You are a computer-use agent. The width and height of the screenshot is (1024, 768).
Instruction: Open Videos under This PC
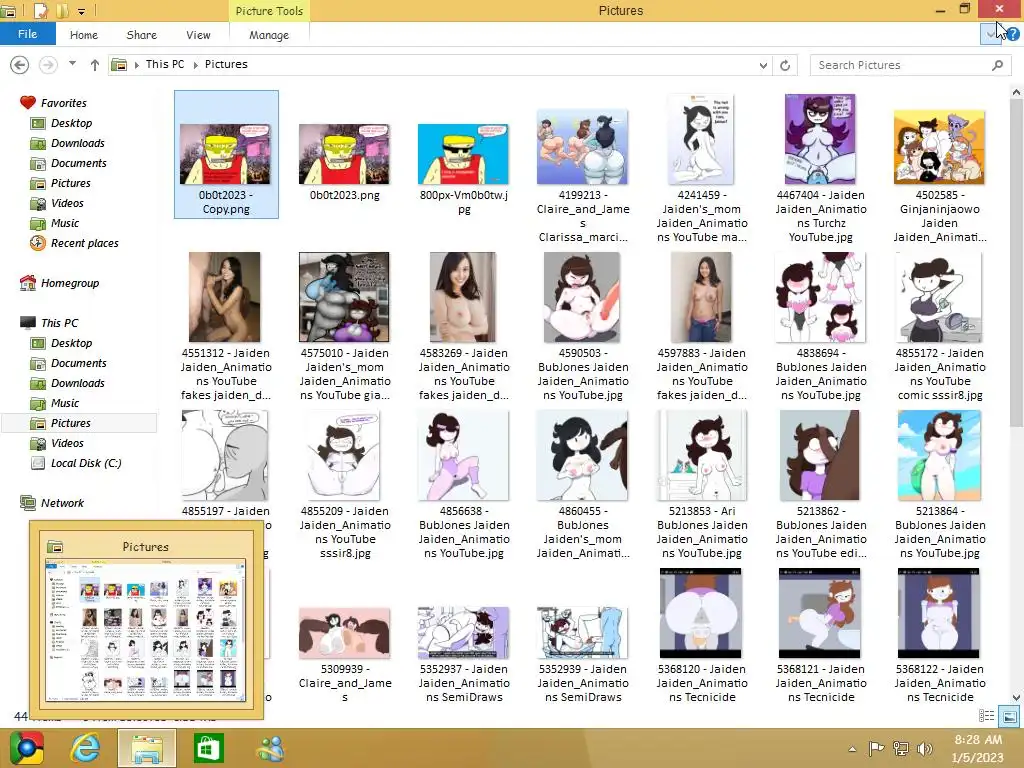coord(67,443)
